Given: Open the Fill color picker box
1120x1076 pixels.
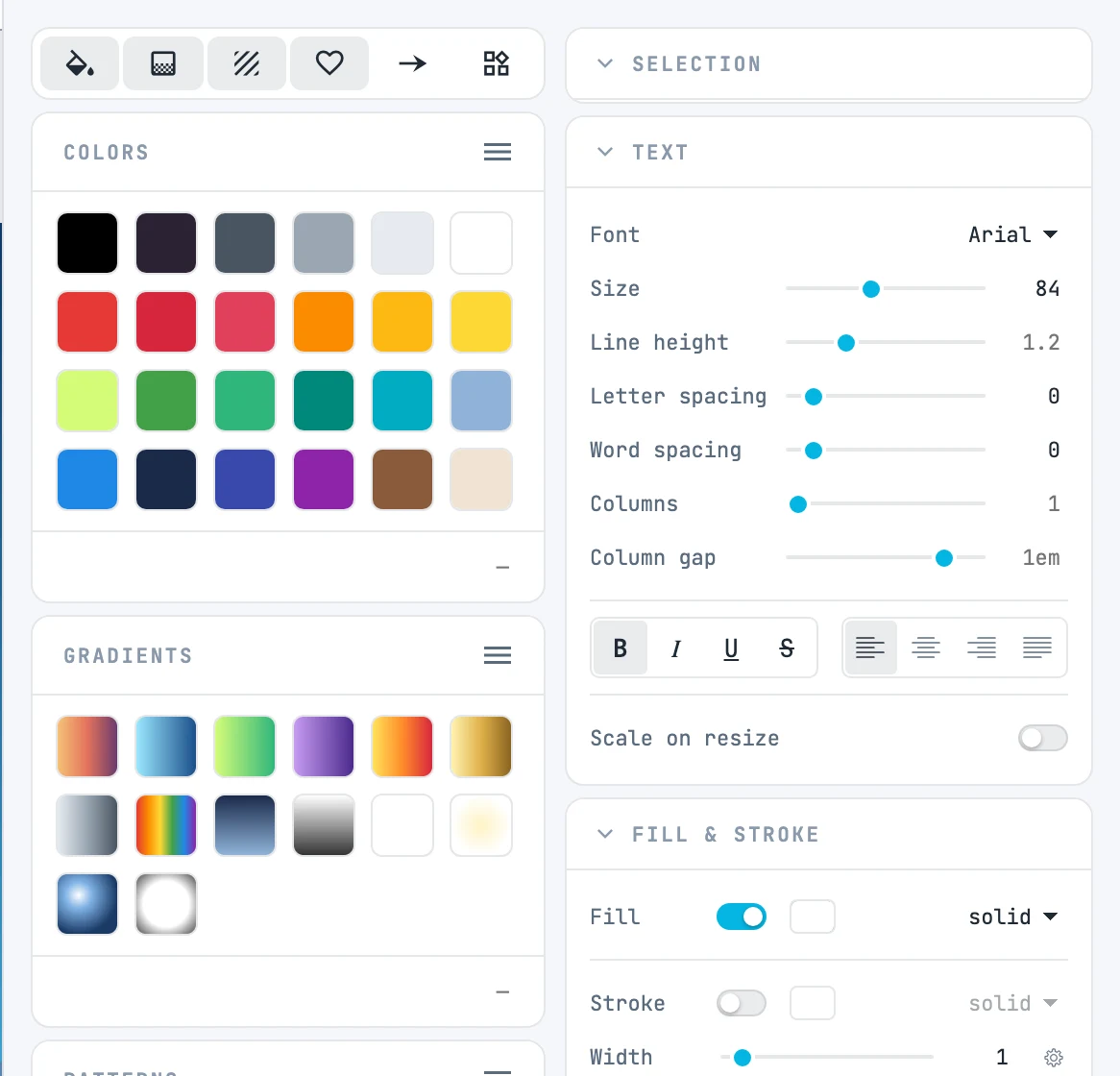Looking at the screenshot, I should click(812, 917).
